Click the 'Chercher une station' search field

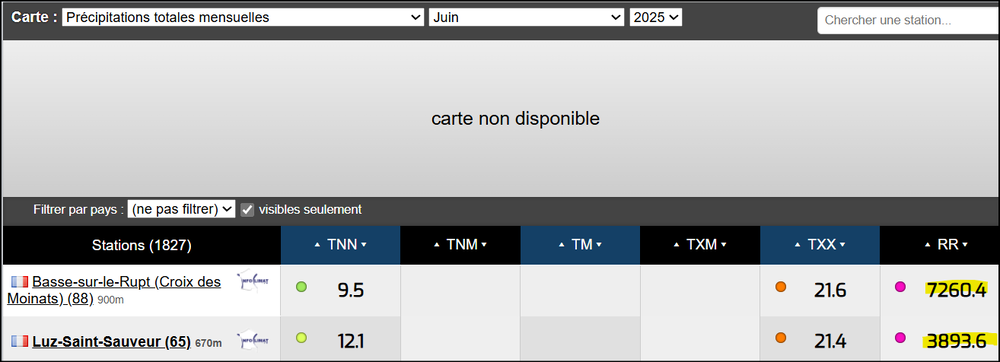click(908, 20)
